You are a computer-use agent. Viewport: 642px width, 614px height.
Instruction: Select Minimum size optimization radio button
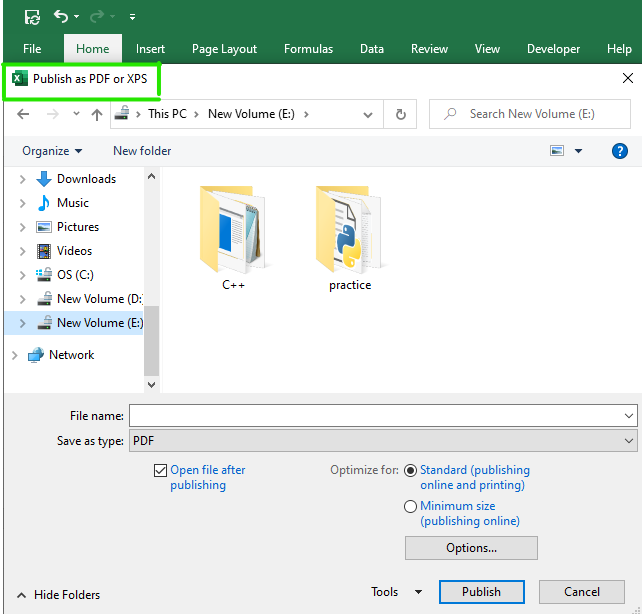pos(410,507)
